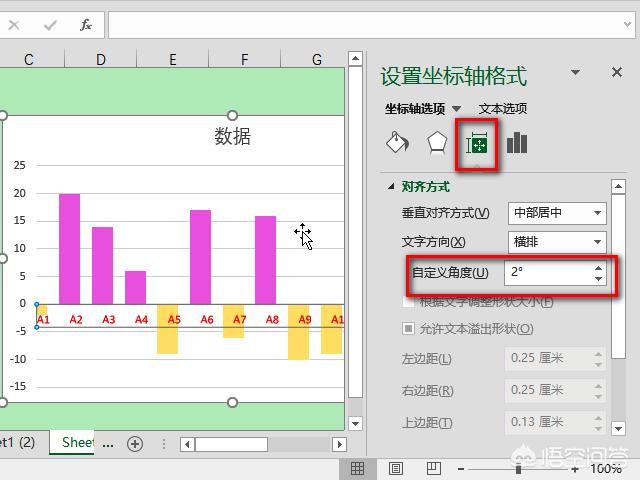Switch to the 文本选项 tab
640x480 pixels.
pos(502,109)
